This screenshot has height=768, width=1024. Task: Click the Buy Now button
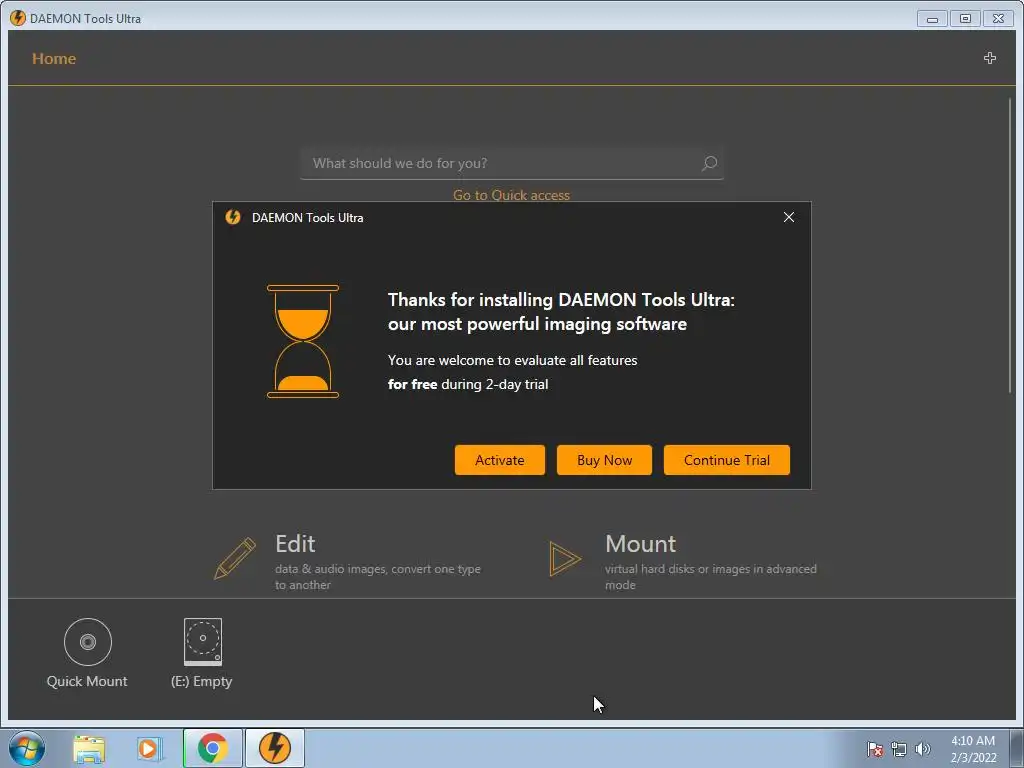604,460
